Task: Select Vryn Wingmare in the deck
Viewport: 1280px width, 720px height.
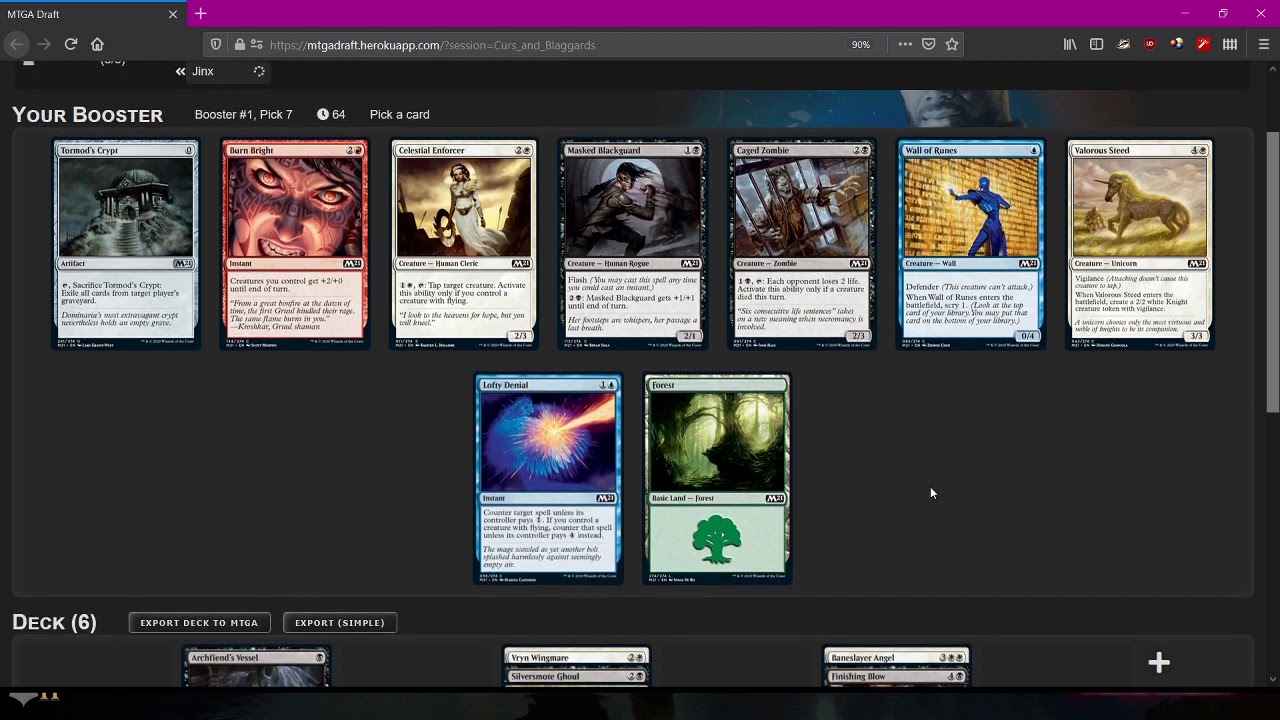Action: point(576,657)
